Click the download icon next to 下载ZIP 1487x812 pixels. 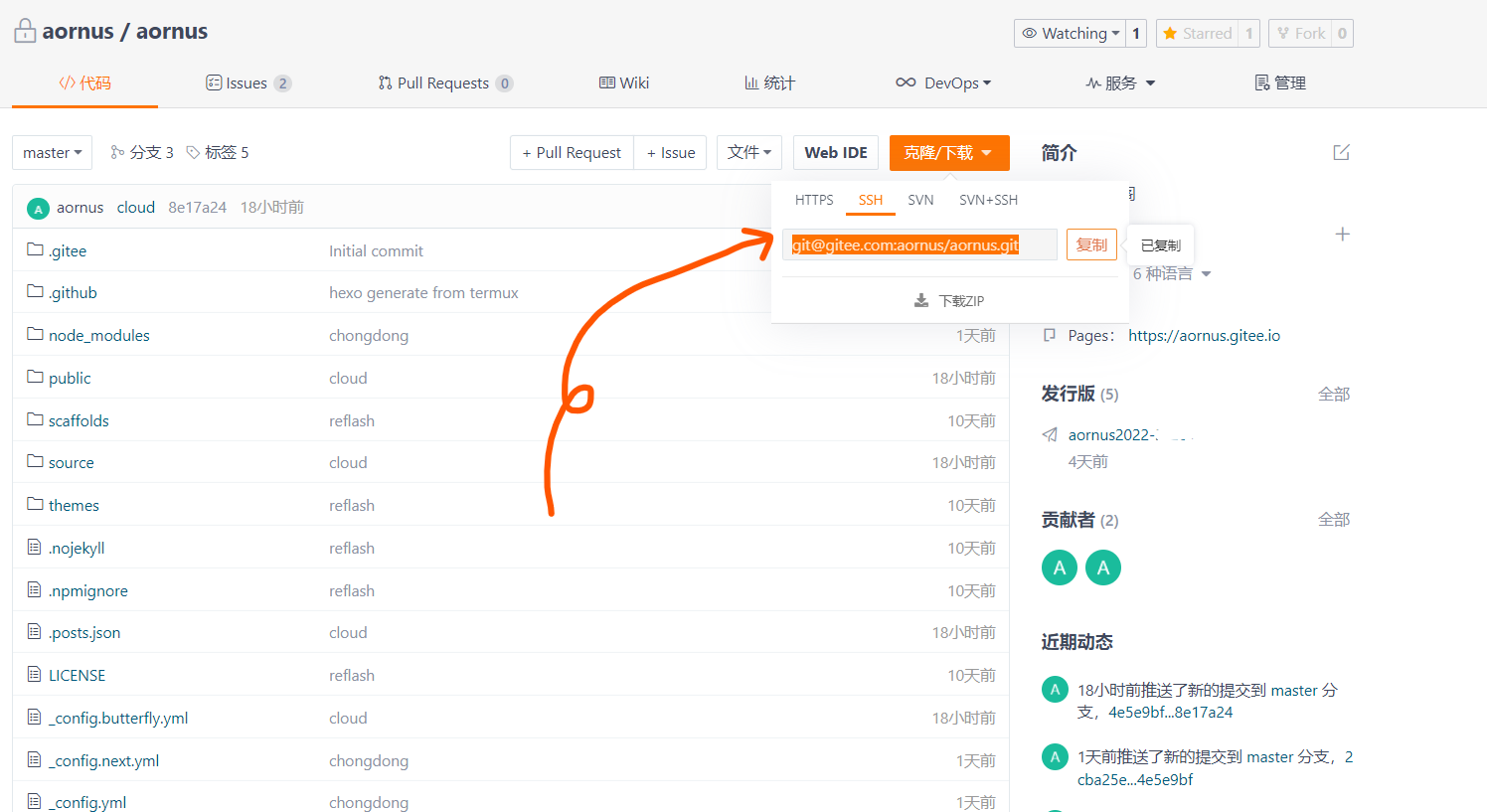[x=921, y=301]
